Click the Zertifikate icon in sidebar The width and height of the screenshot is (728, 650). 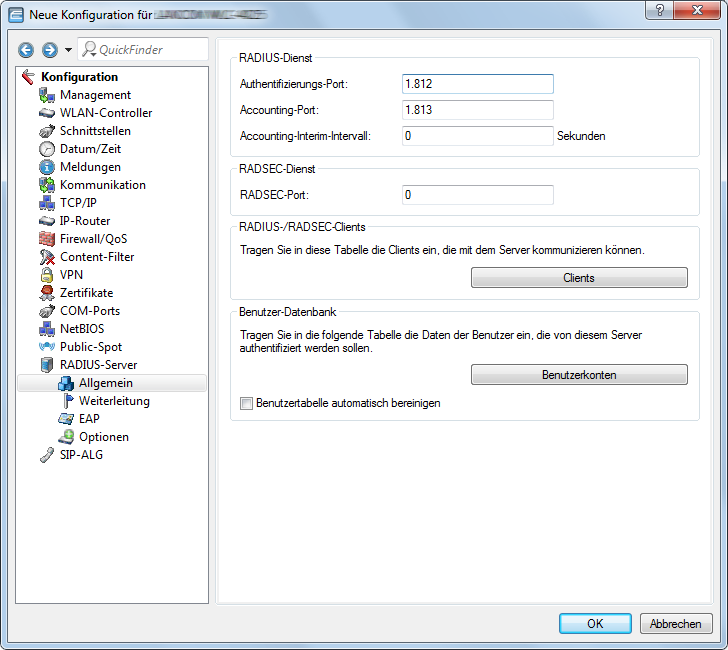point(46,293)
